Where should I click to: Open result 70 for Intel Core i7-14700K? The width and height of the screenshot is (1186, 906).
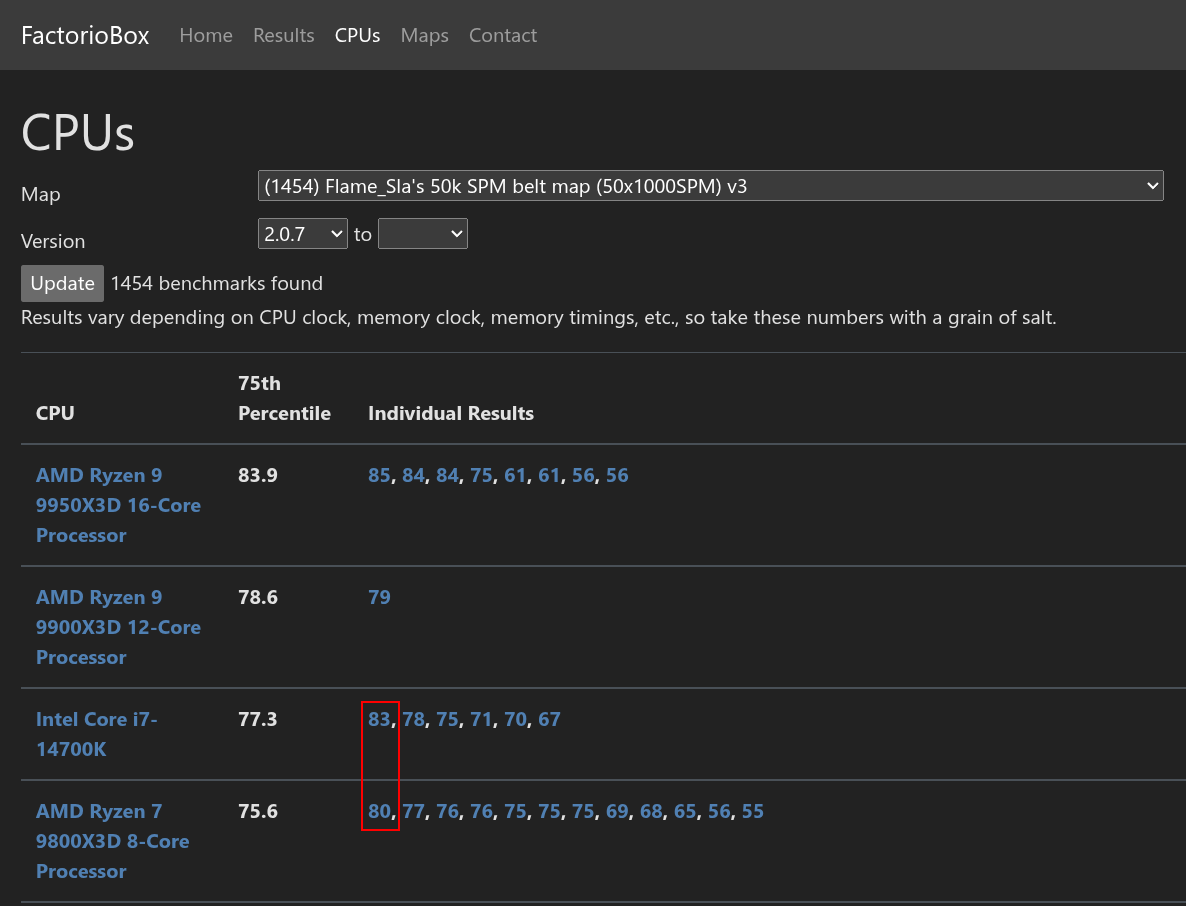click(x=515, y=719)
